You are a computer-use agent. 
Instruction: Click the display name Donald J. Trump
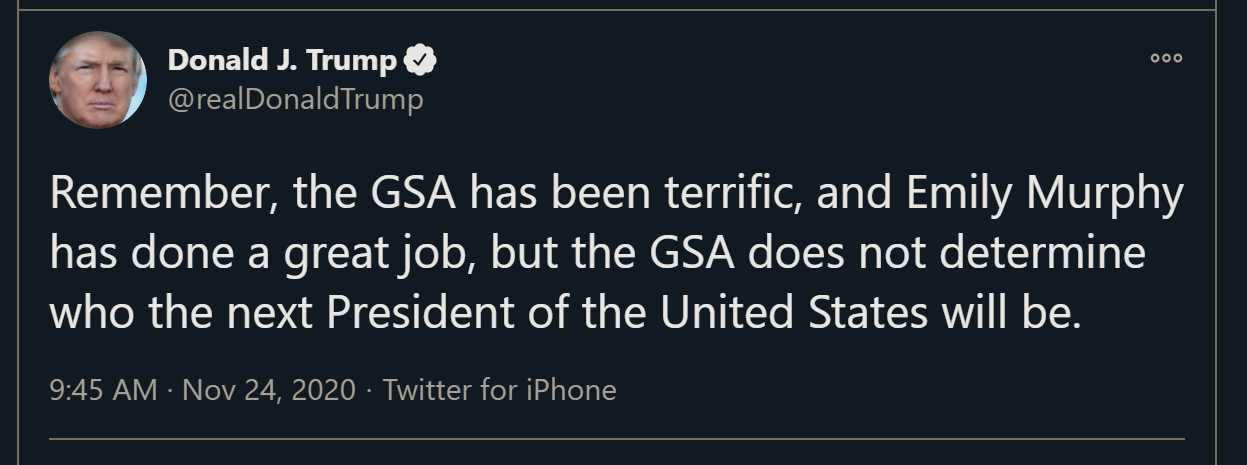pos(282,61)
